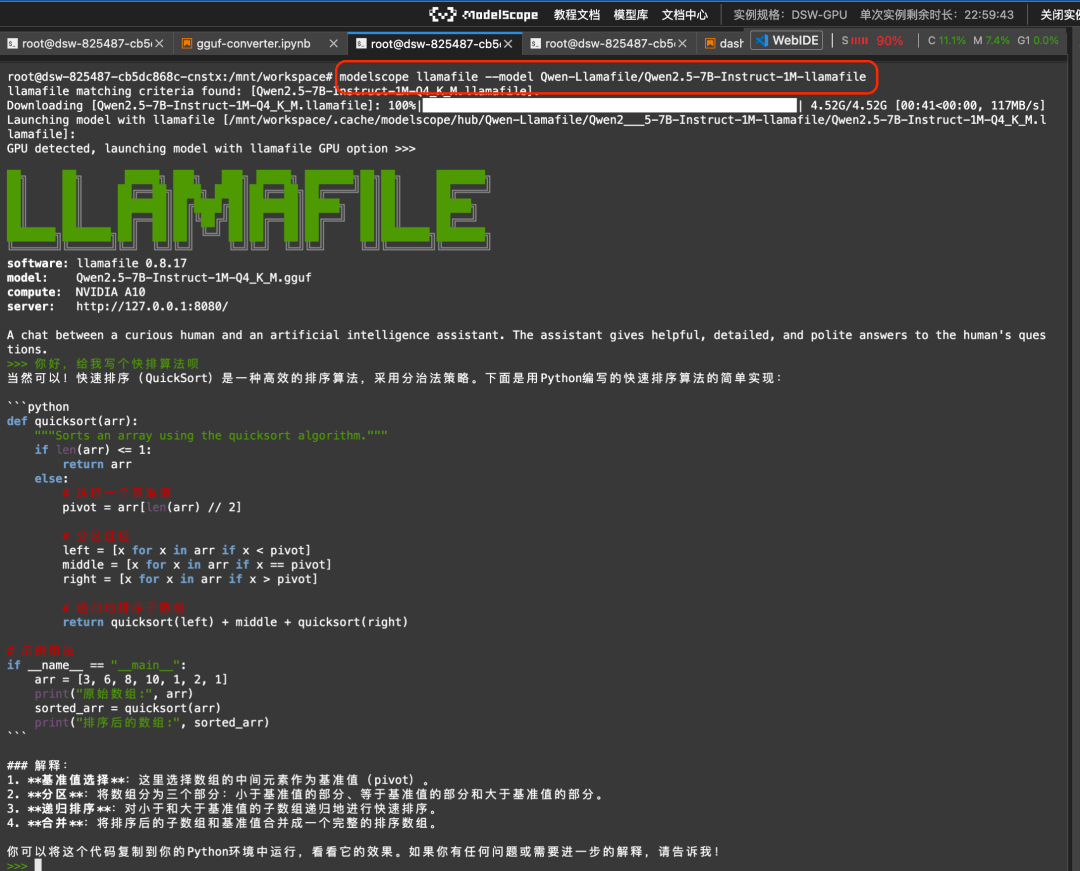Click the terminal icon on the fourth tab

pos(535,43)
